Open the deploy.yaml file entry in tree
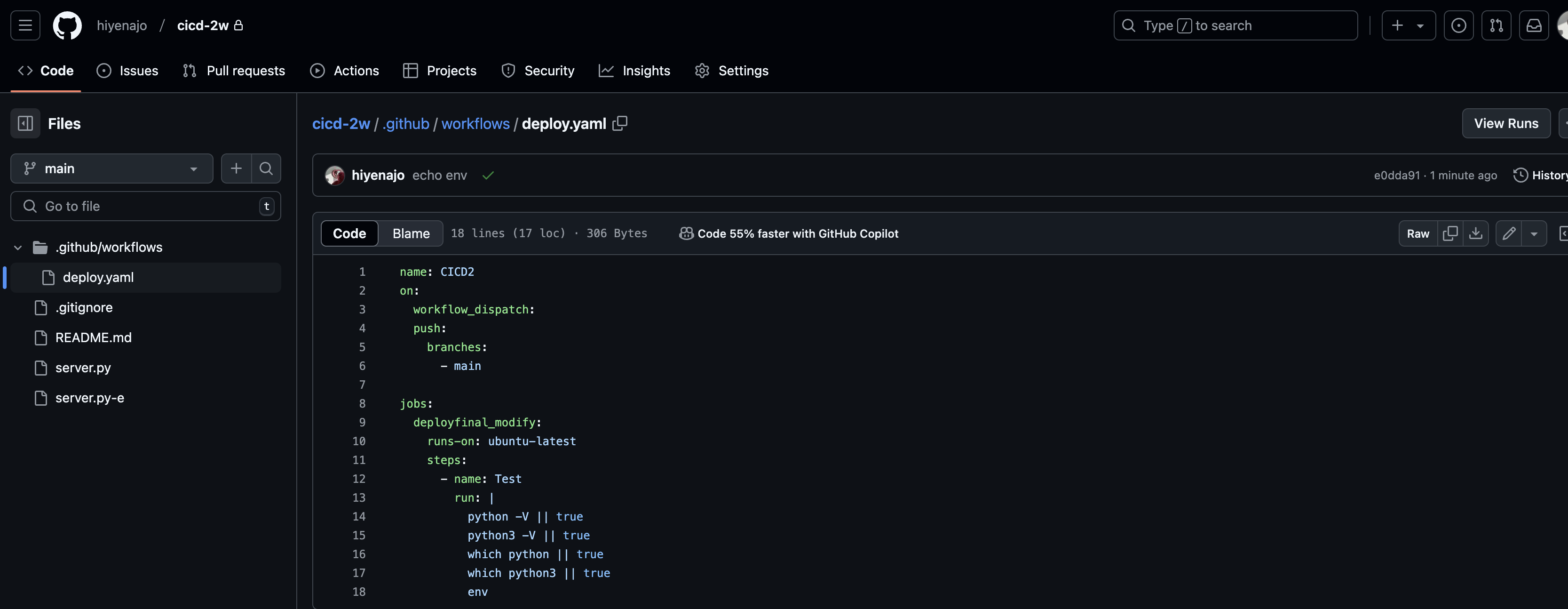The width and height of the screenshot is (1568, 609). (x=145, y=278)
